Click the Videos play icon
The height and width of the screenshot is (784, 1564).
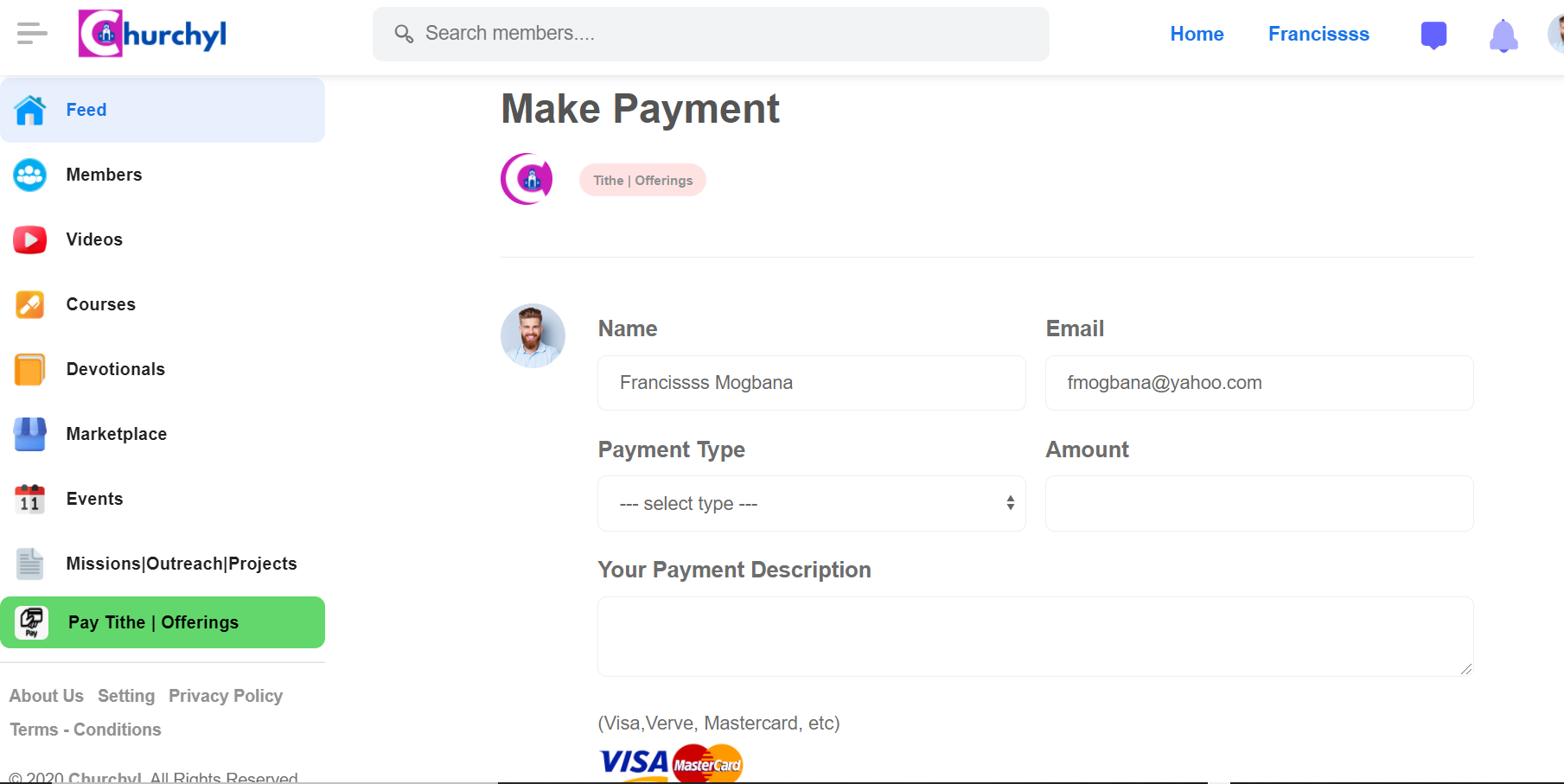tap(30, 239)
